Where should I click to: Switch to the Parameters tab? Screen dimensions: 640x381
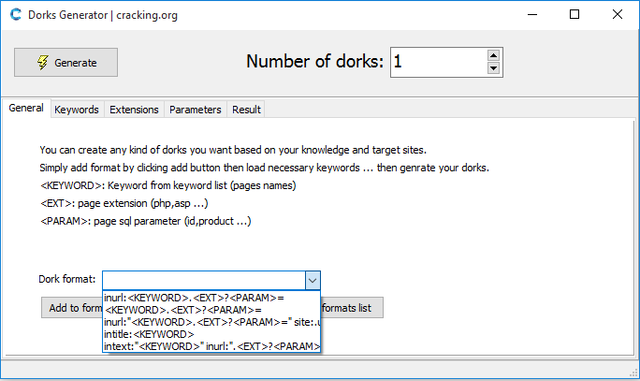click(x=195, y=109)
